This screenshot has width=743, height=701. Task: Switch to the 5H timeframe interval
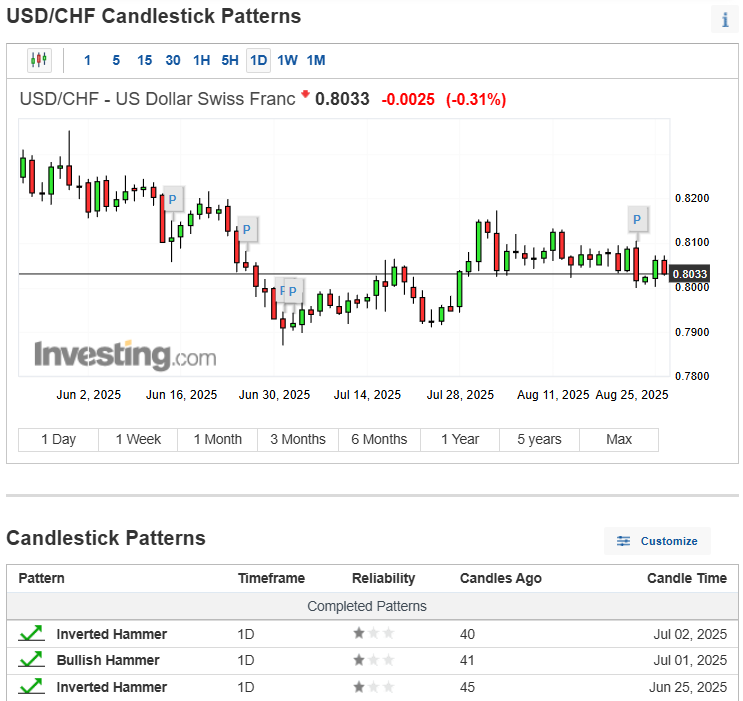pos(230,60)
